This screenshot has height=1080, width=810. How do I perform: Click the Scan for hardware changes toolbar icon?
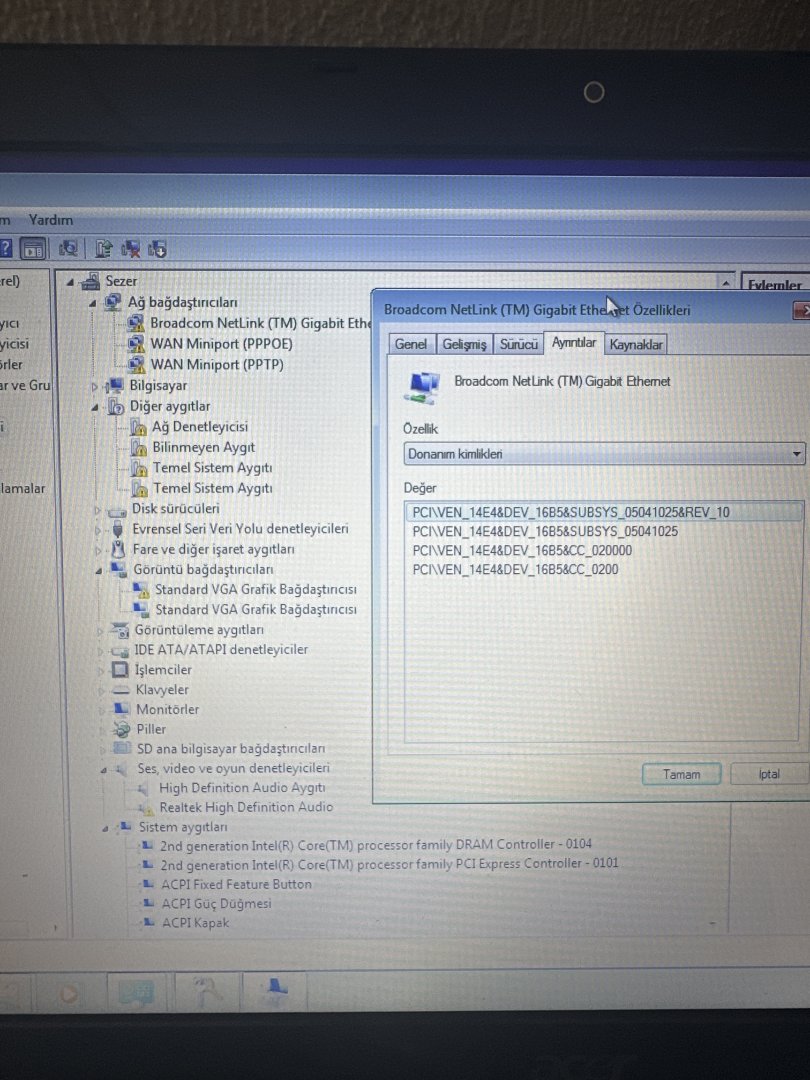tap(68, 248)
